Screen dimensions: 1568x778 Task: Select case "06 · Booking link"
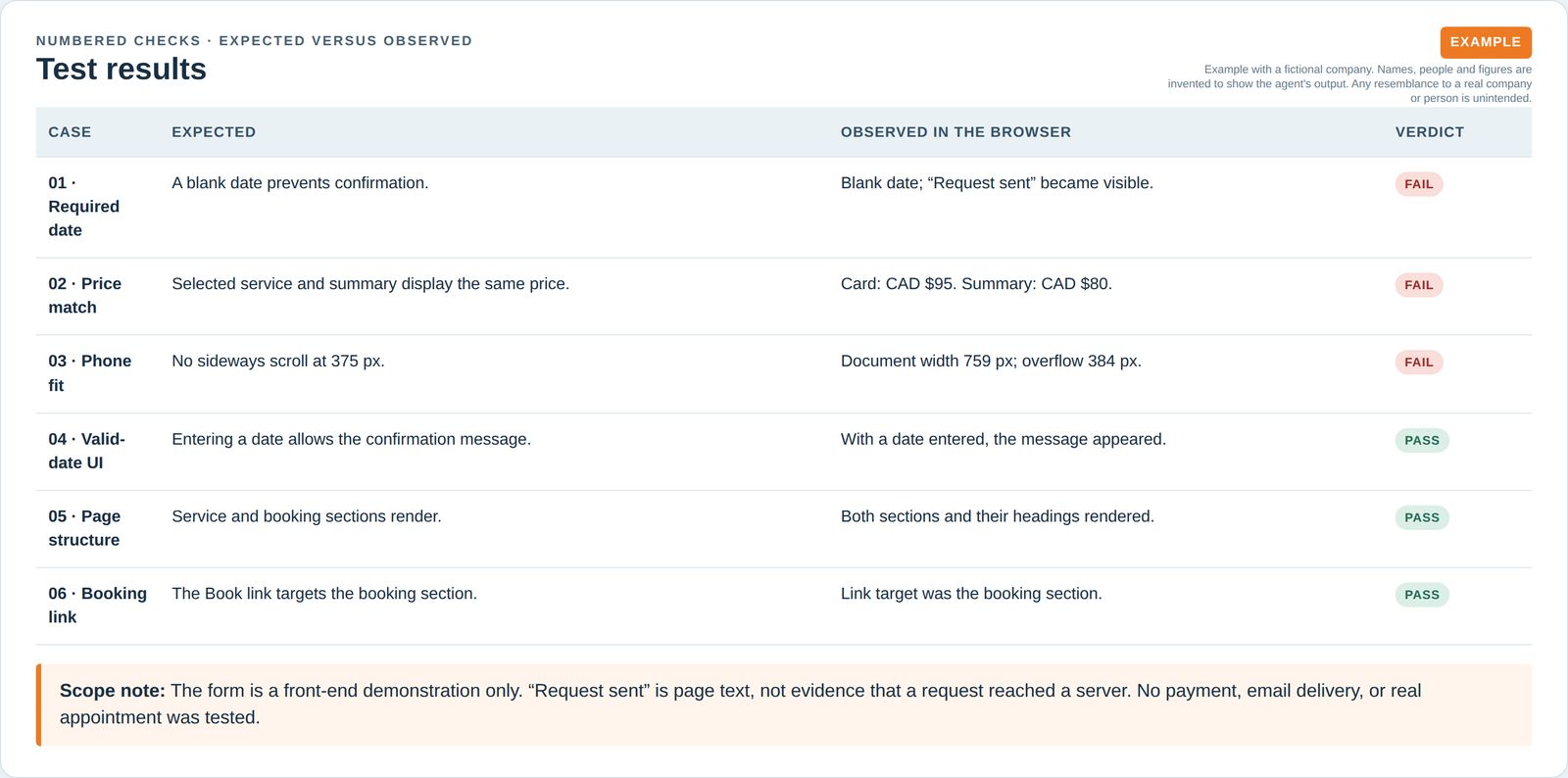point(98,606)
